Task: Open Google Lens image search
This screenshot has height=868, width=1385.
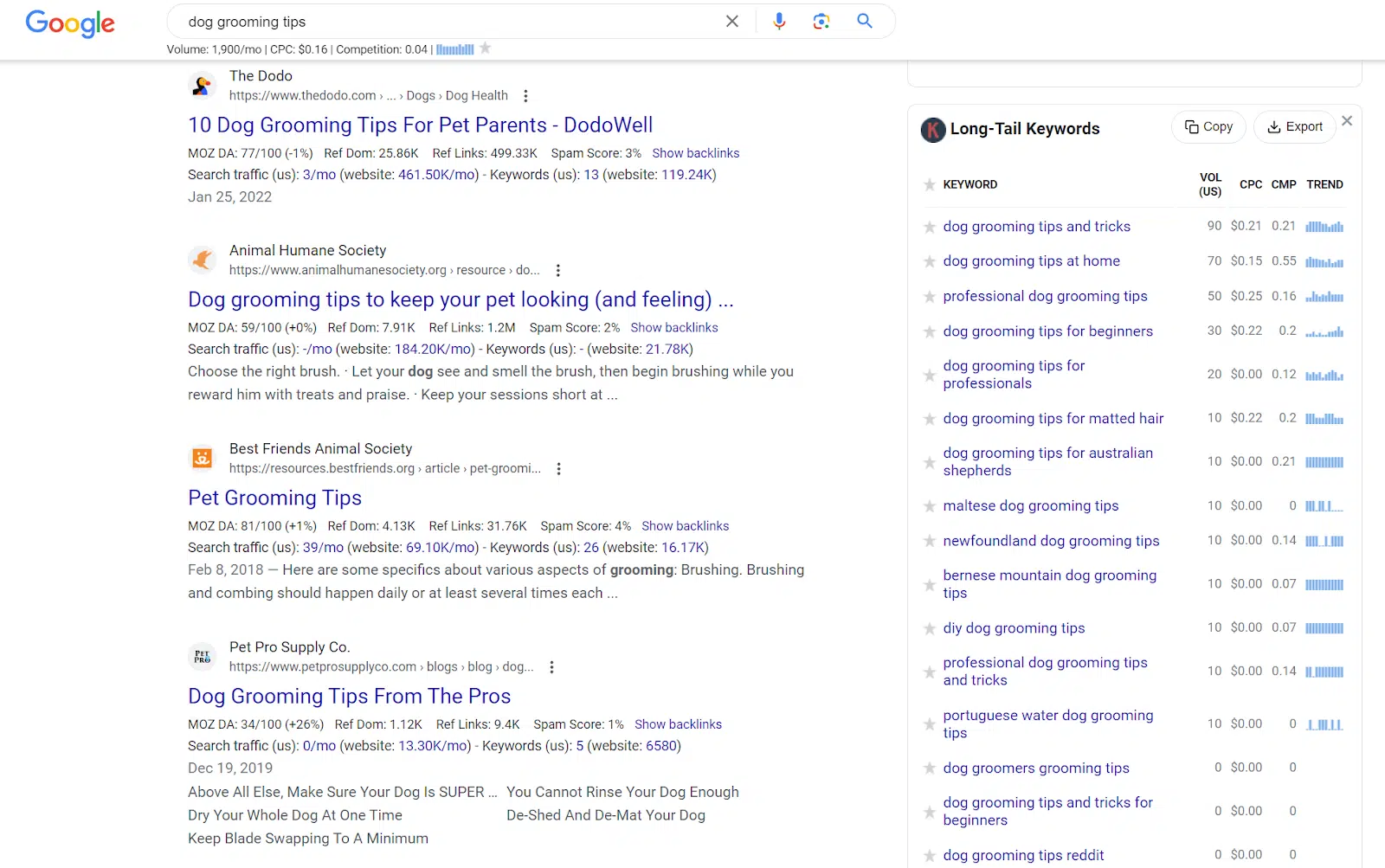Action: pyautogui.click(x=821, y=22)
